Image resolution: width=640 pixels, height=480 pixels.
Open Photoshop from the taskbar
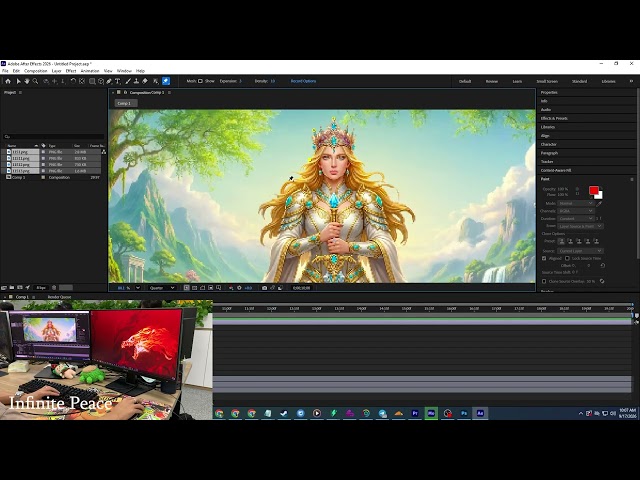coord(464,413)
